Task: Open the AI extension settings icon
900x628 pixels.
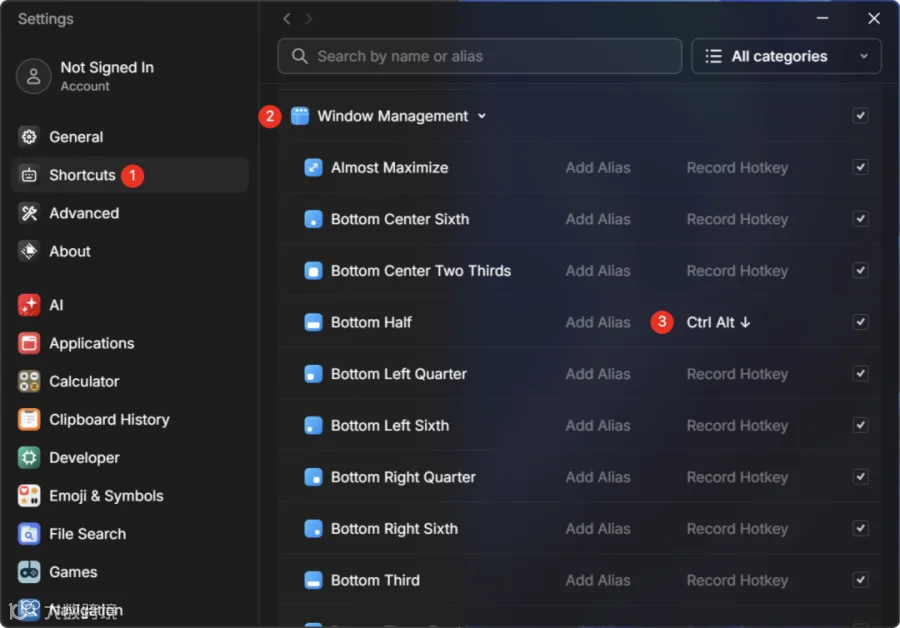Action: click(x=29, y=305)
